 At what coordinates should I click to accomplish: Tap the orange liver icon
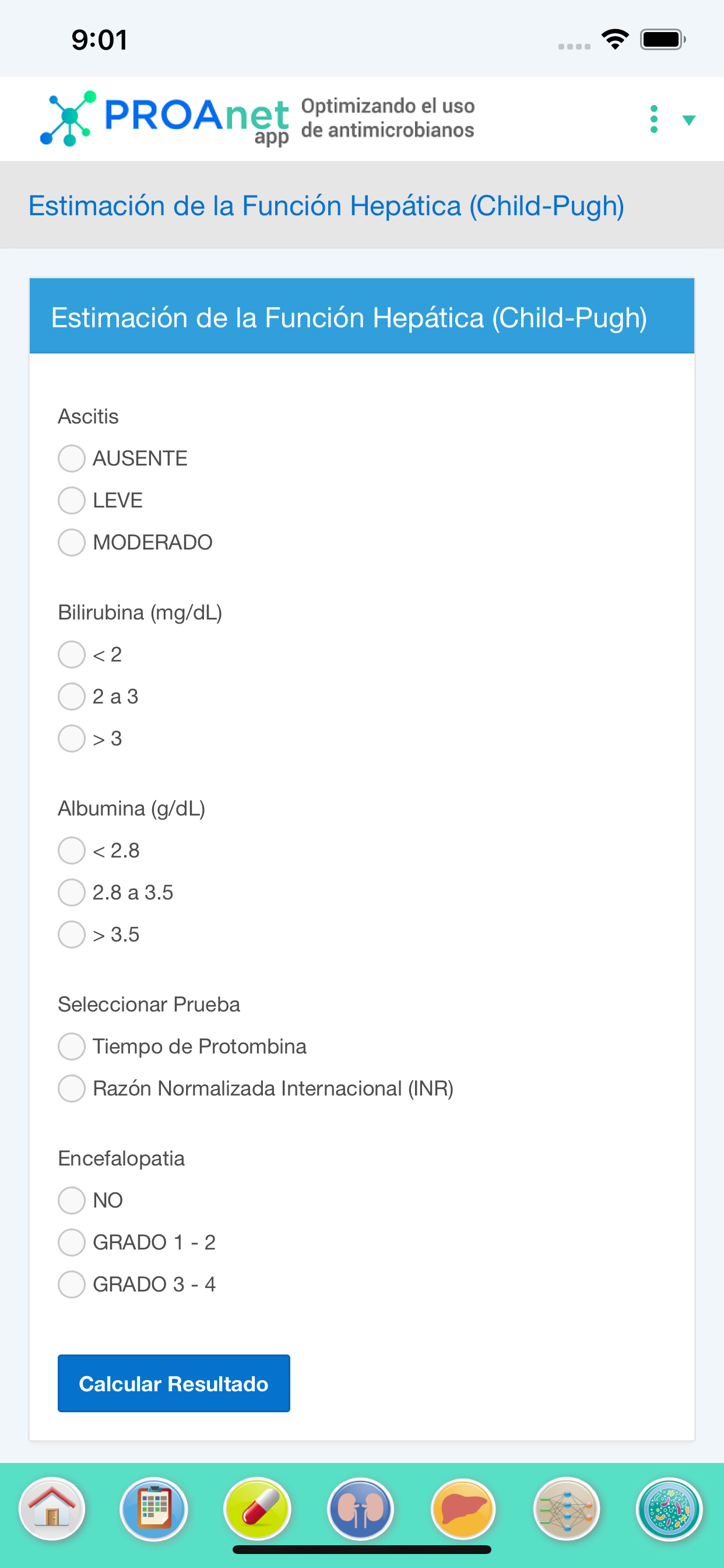(x=463, y=1510)
